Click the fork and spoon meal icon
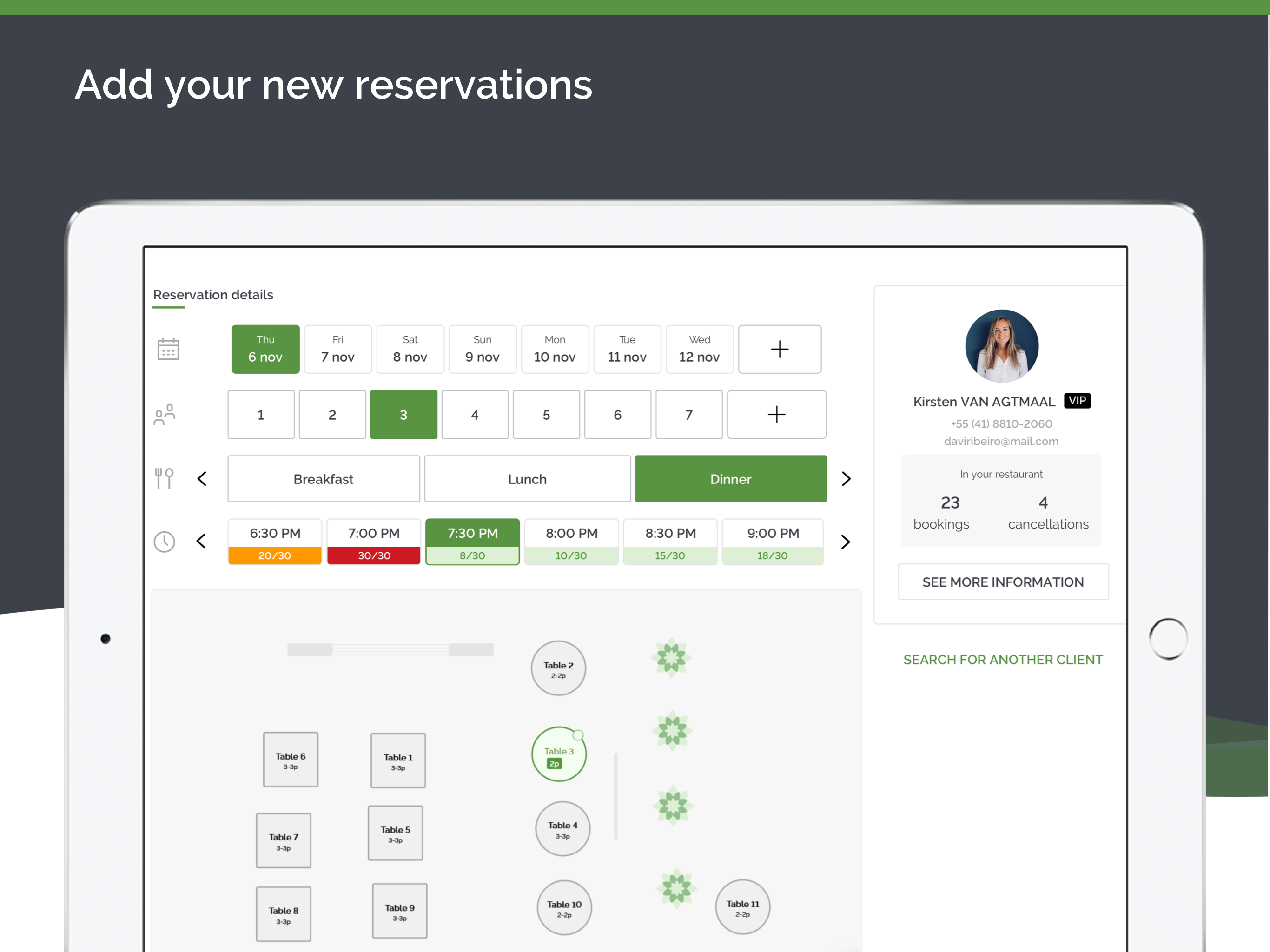The height and width of the screenshot is (952, 1270). 164,478
